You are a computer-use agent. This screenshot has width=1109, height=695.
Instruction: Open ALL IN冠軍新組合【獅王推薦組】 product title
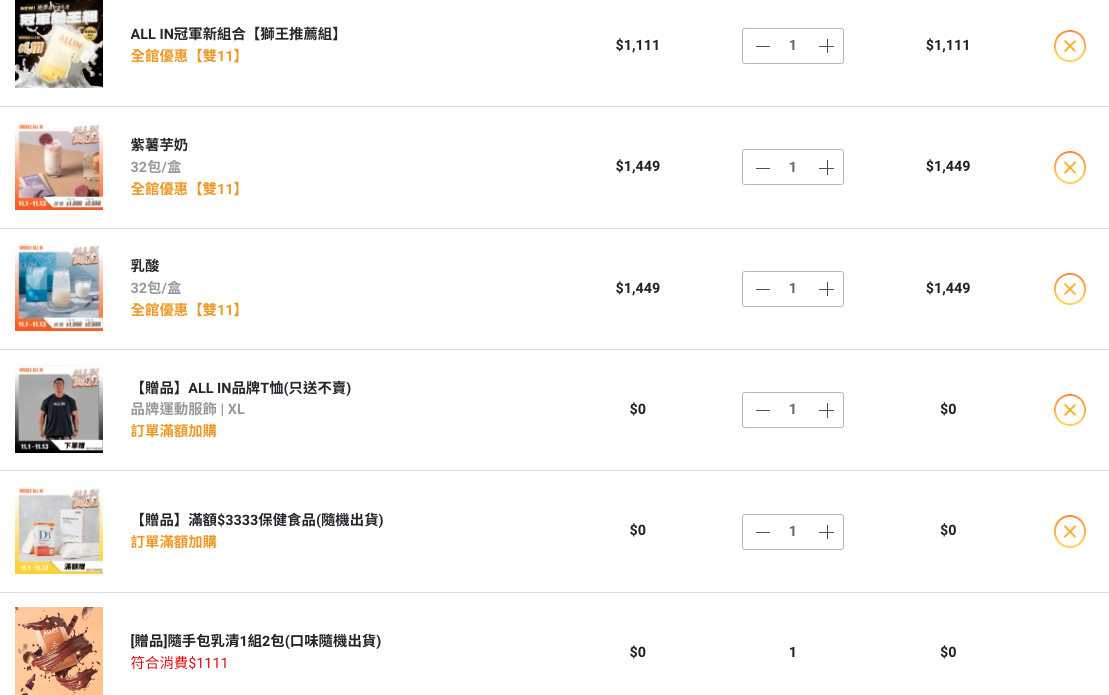pos(236,34)
